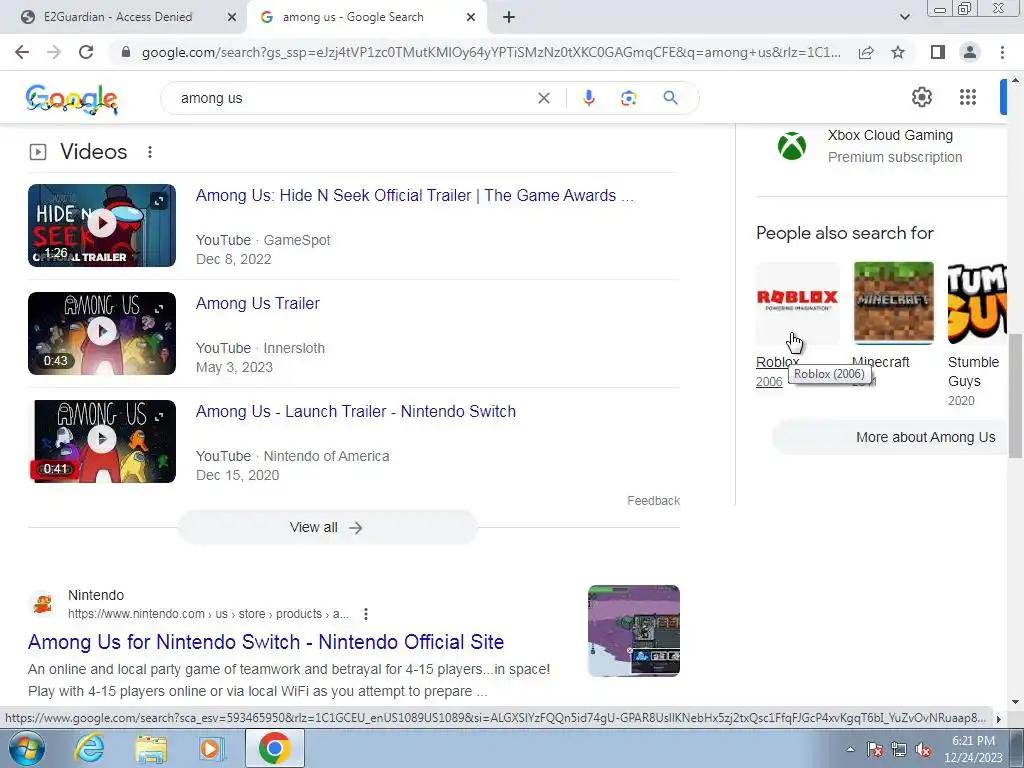Open the media player taskbar icon

[211, 748]
